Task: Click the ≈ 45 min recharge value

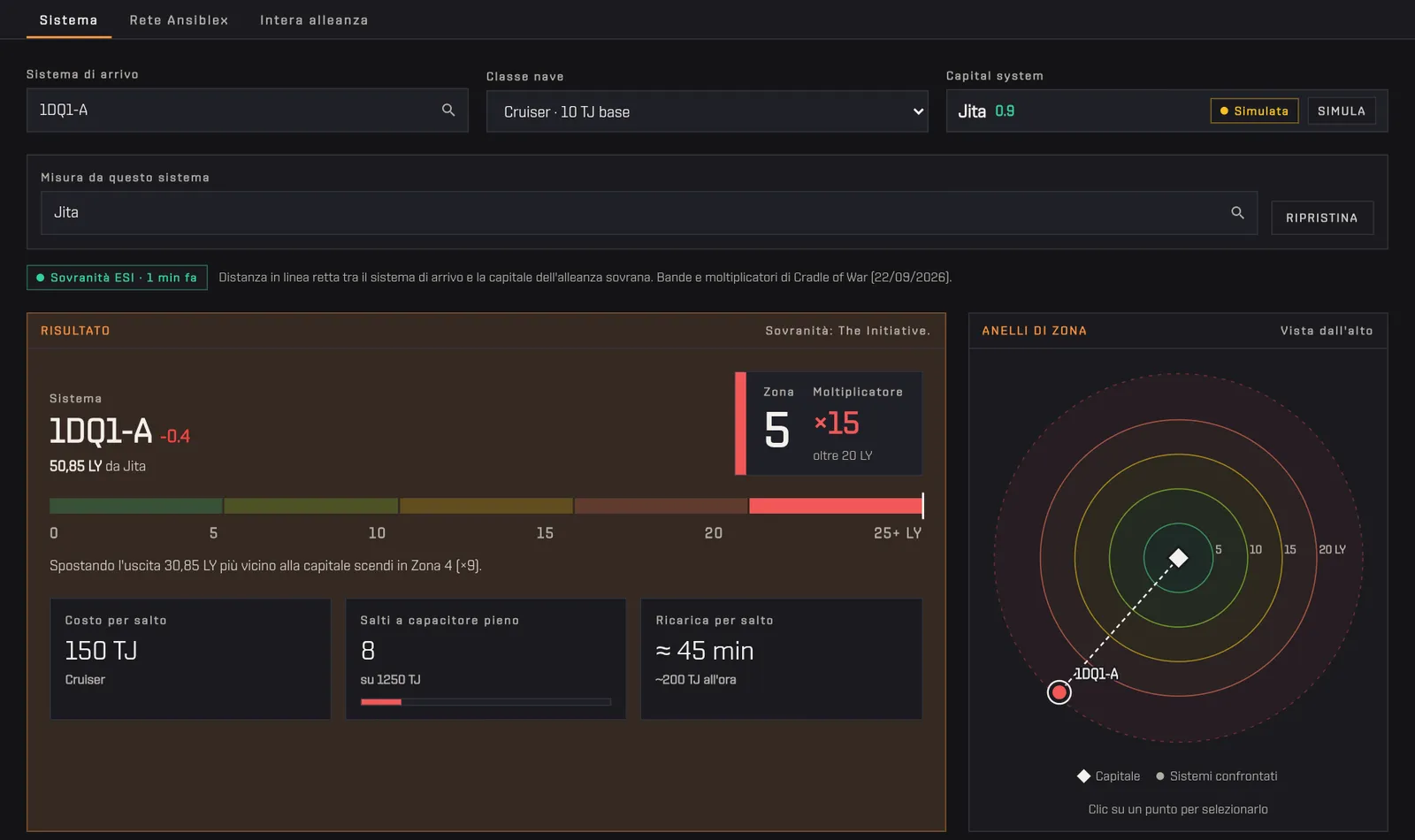Action: pyautogui.click(x=705, y=651)
